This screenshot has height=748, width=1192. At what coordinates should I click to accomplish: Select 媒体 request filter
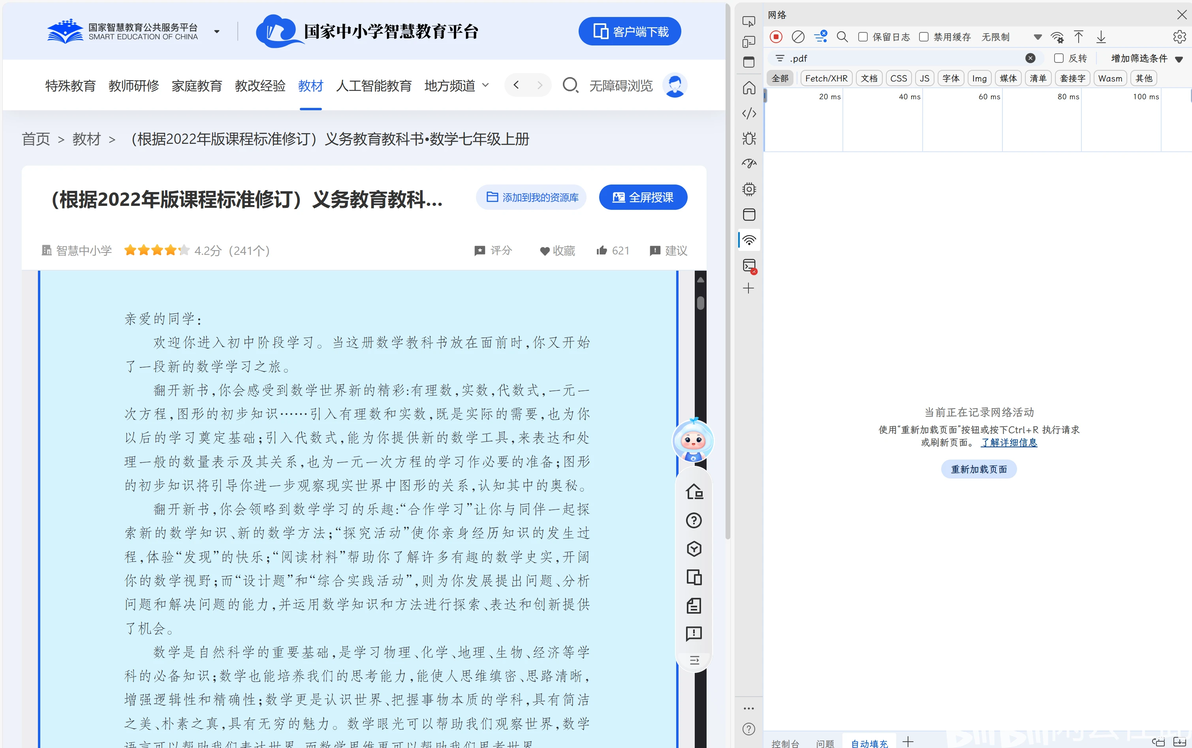[1008, 78]
